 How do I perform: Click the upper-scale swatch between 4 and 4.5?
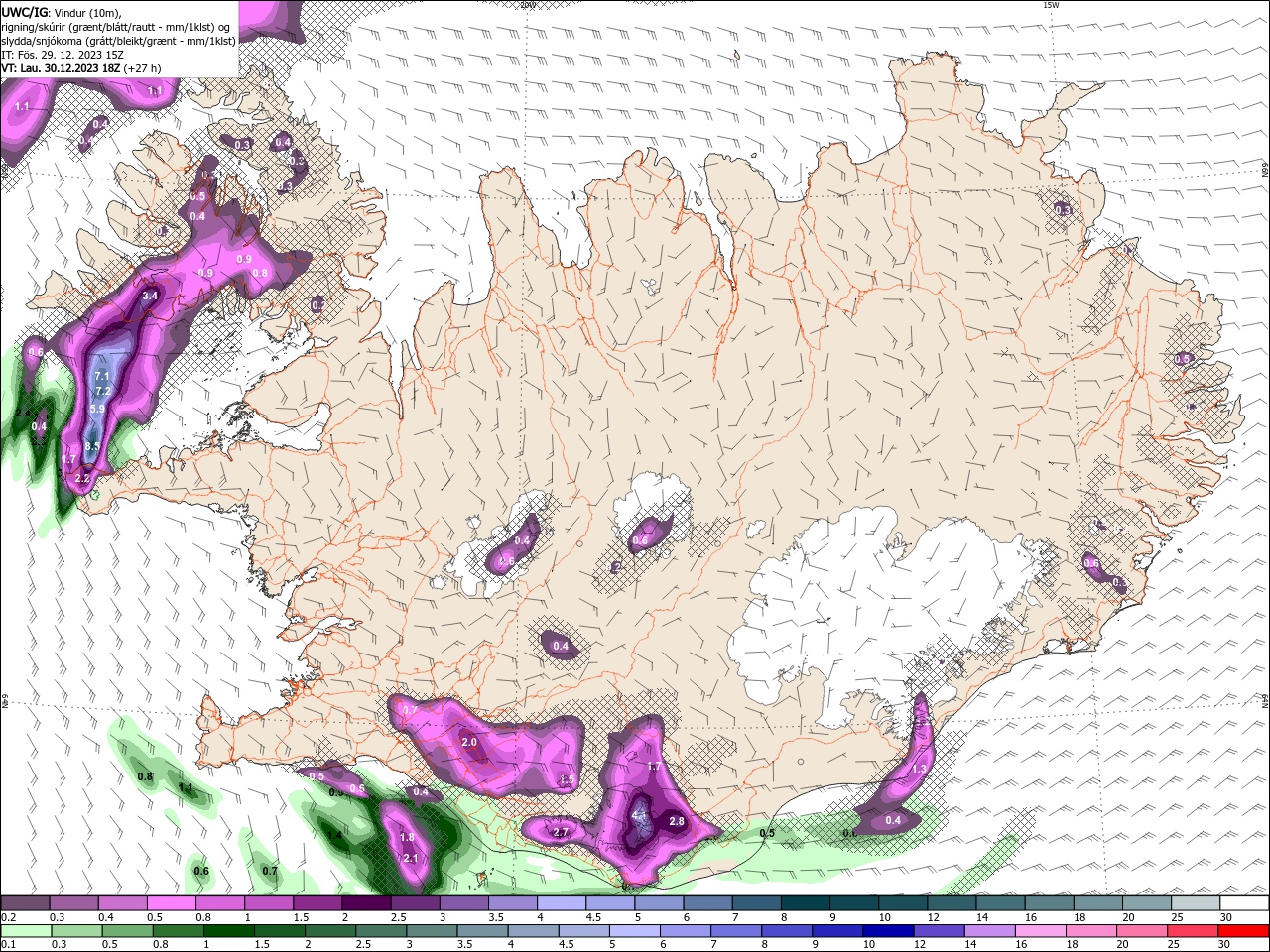point(560,903)
